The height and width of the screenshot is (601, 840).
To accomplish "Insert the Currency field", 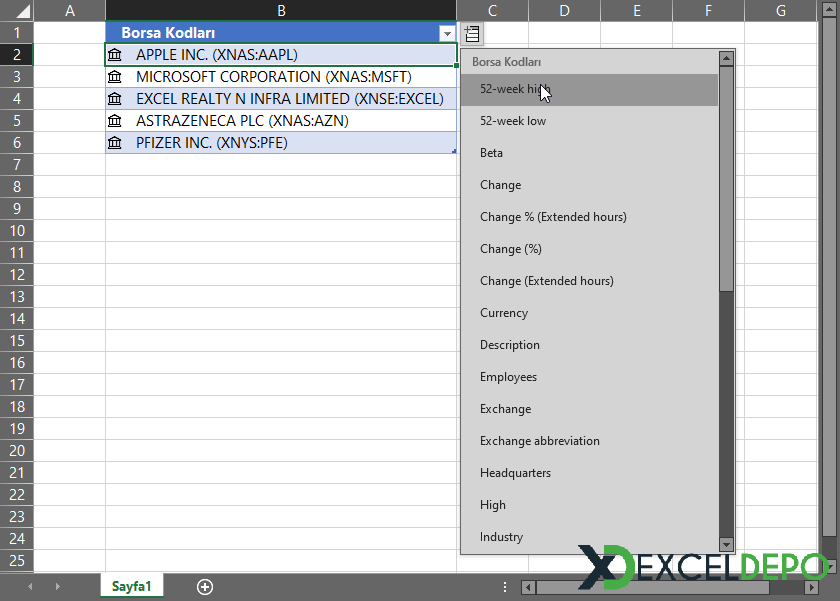I will [589, 313].
